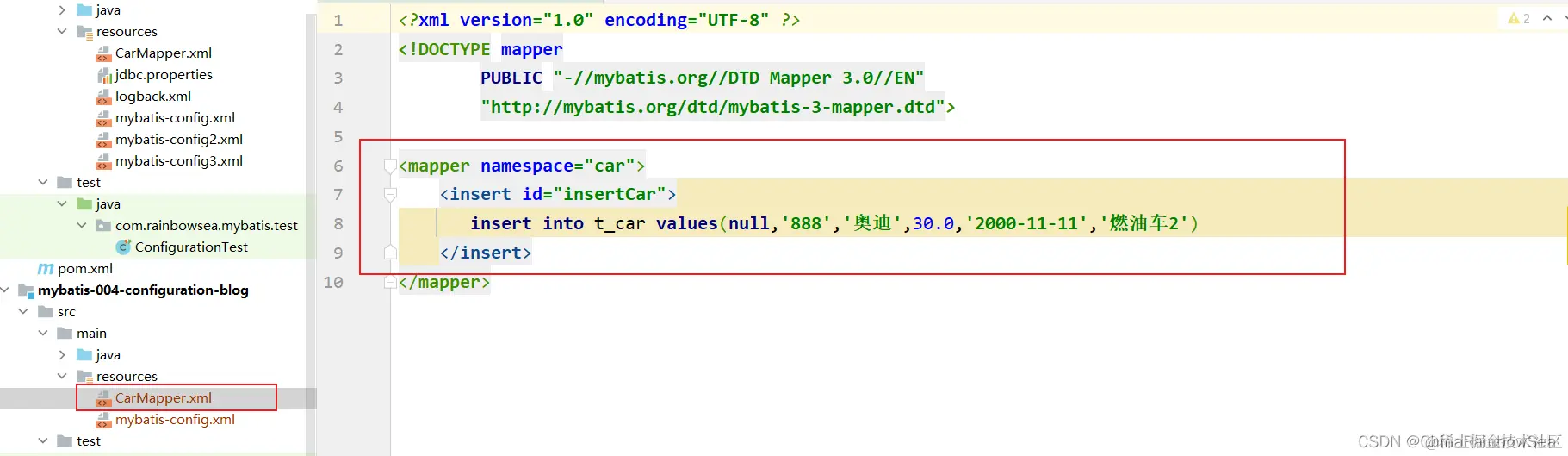This screenshot has width=1568, height=456.
Task: Open the warnings indicator showing 2
Action: point(1519,18)
